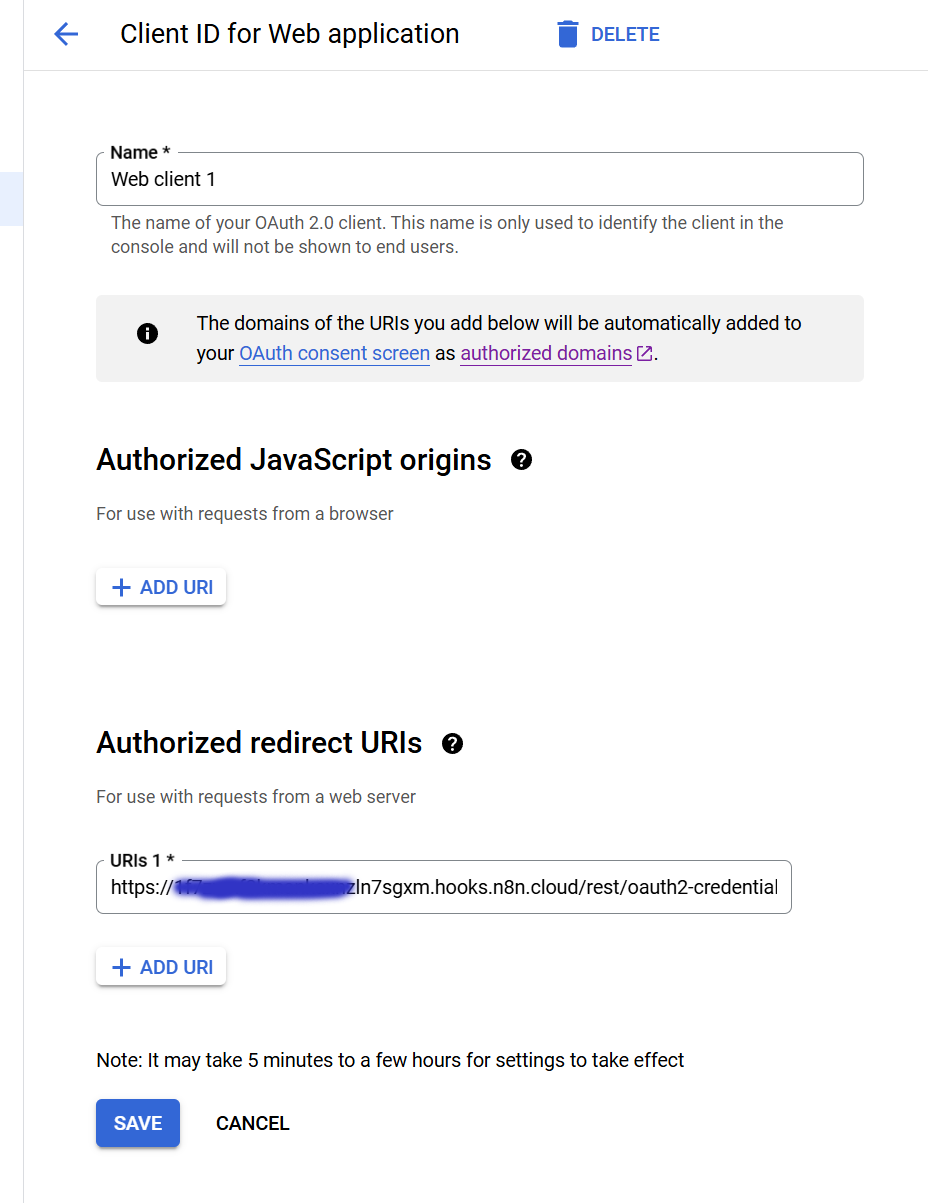The width and height of the screenshot is (928, 1203).
Task: Focus the URIs 1 redirect URI field
Action: click(444, 887)
